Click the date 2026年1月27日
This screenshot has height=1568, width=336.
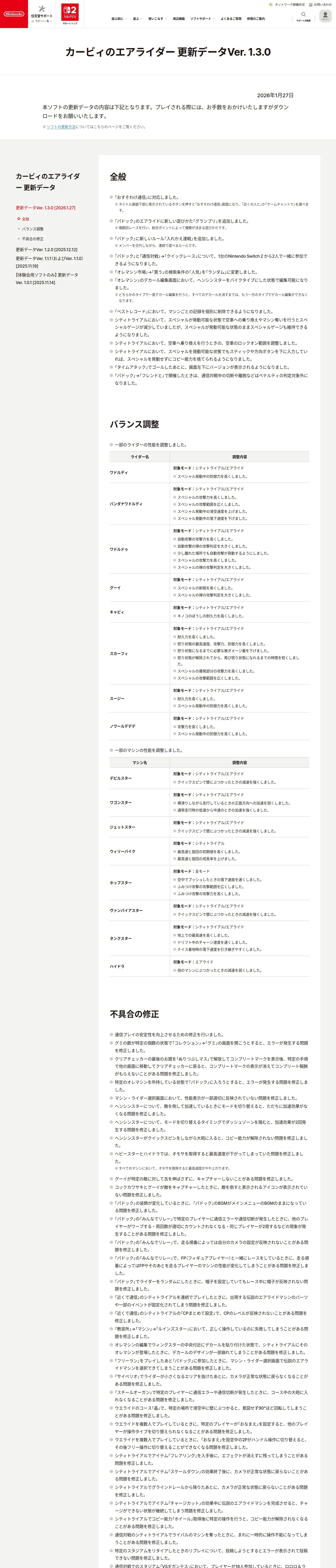275,96
